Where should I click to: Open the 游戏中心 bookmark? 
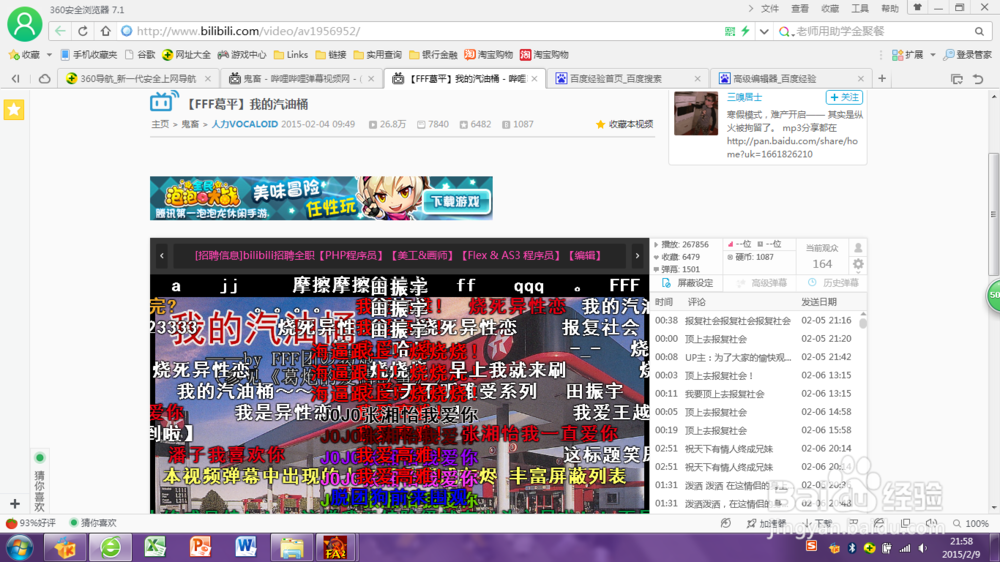[x=242, y=55]
